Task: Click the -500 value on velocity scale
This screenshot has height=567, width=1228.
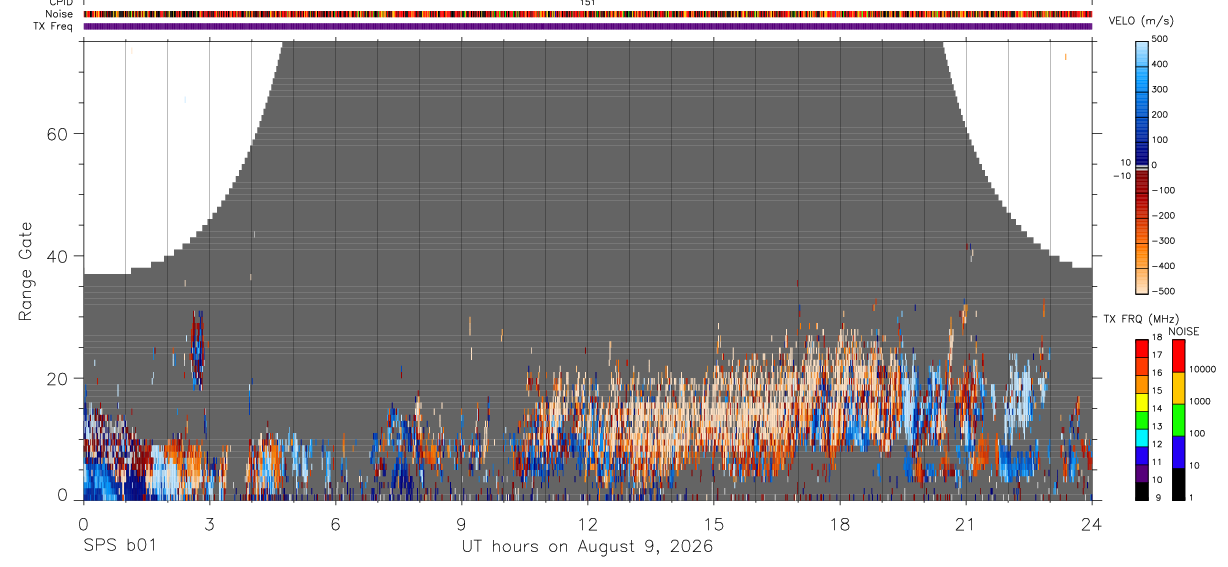Action: (x=1165, y=291)
